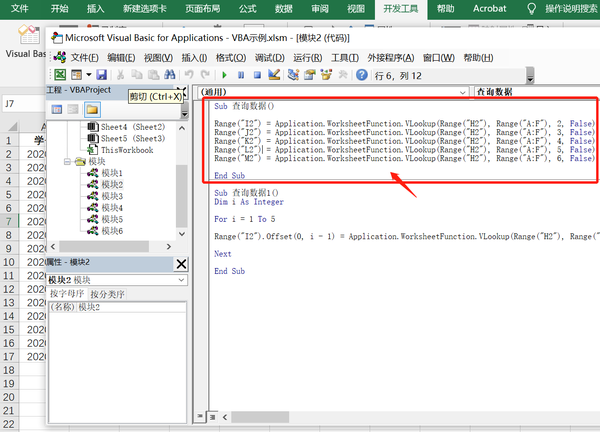Click the Paste clipboard icon
The width and height of the screenshot is (600, 432).
pos(153,75)
